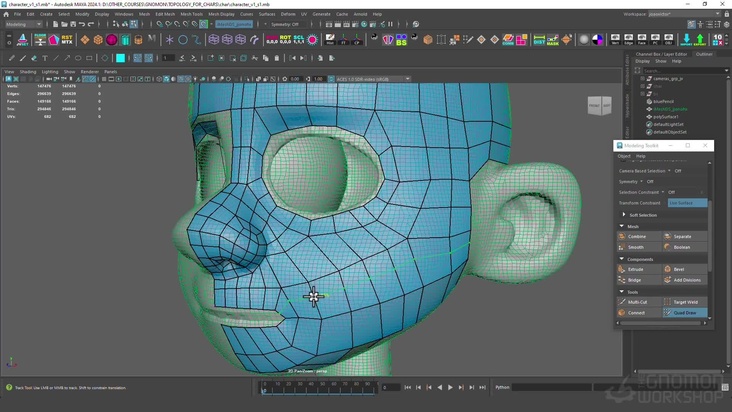Expand the Soft Selection section

[x=624, y=215]
